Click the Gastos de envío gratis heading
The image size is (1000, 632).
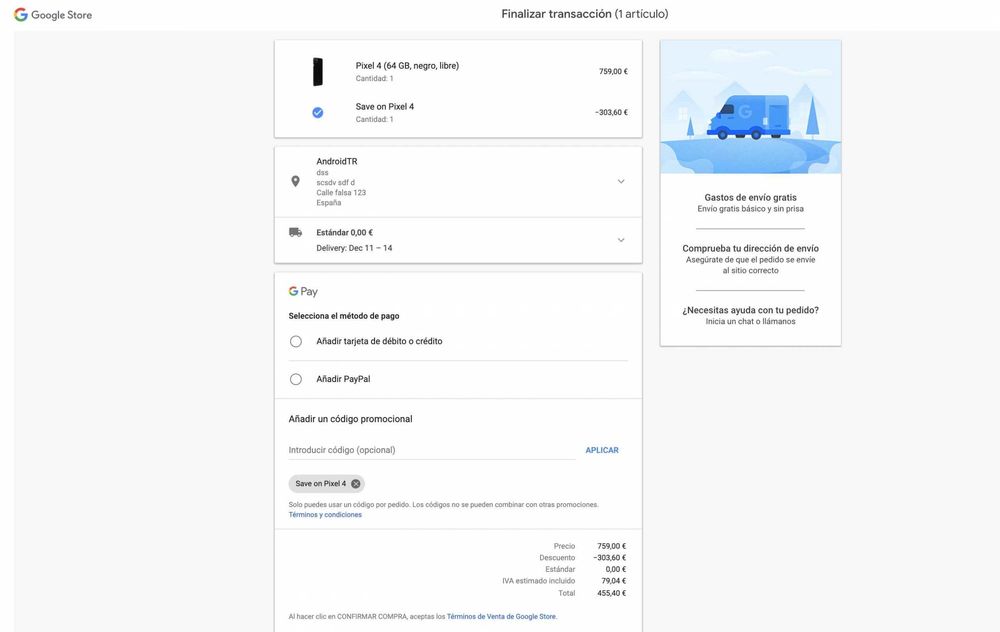[x=750, y=198]
